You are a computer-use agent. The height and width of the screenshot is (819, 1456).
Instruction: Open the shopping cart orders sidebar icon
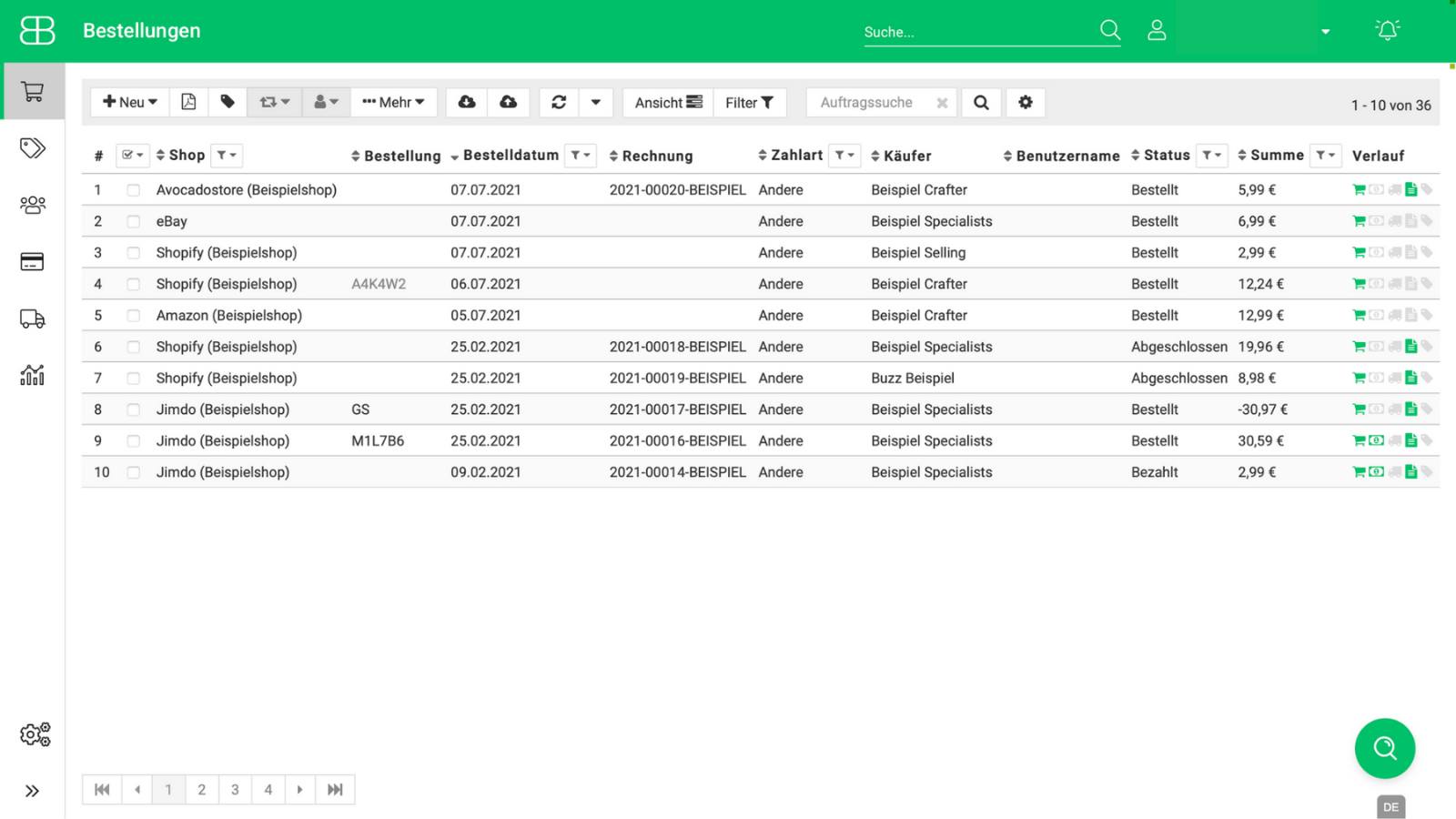(33, 92)
